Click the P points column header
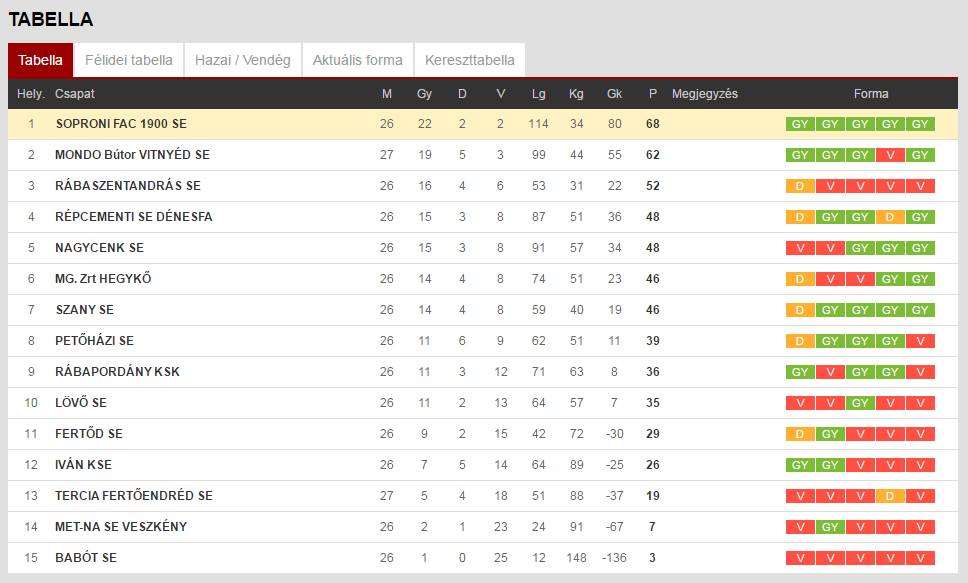Screen dimensions: 968x583 point(653,94)
